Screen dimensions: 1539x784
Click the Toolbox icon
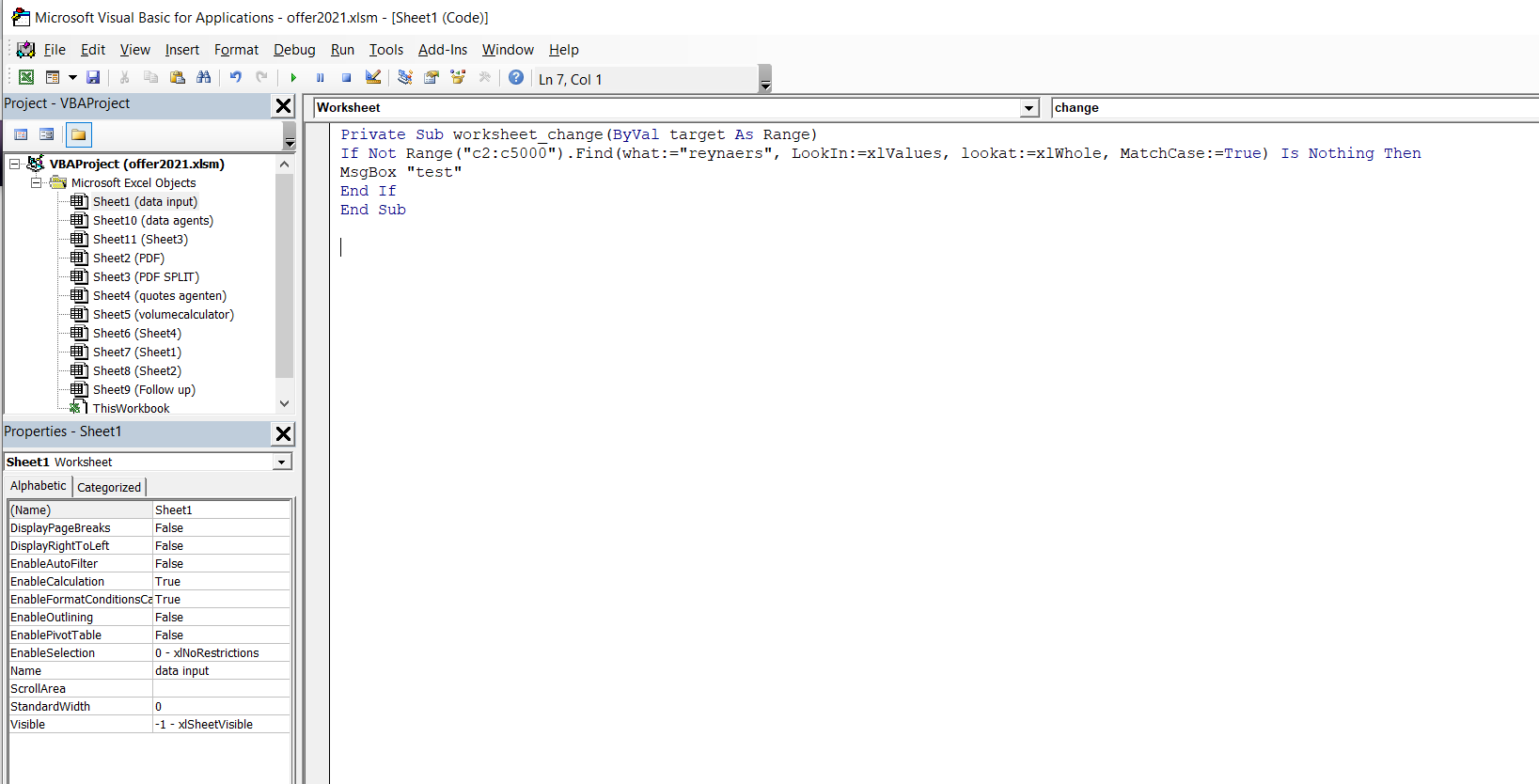click(484, 77)
